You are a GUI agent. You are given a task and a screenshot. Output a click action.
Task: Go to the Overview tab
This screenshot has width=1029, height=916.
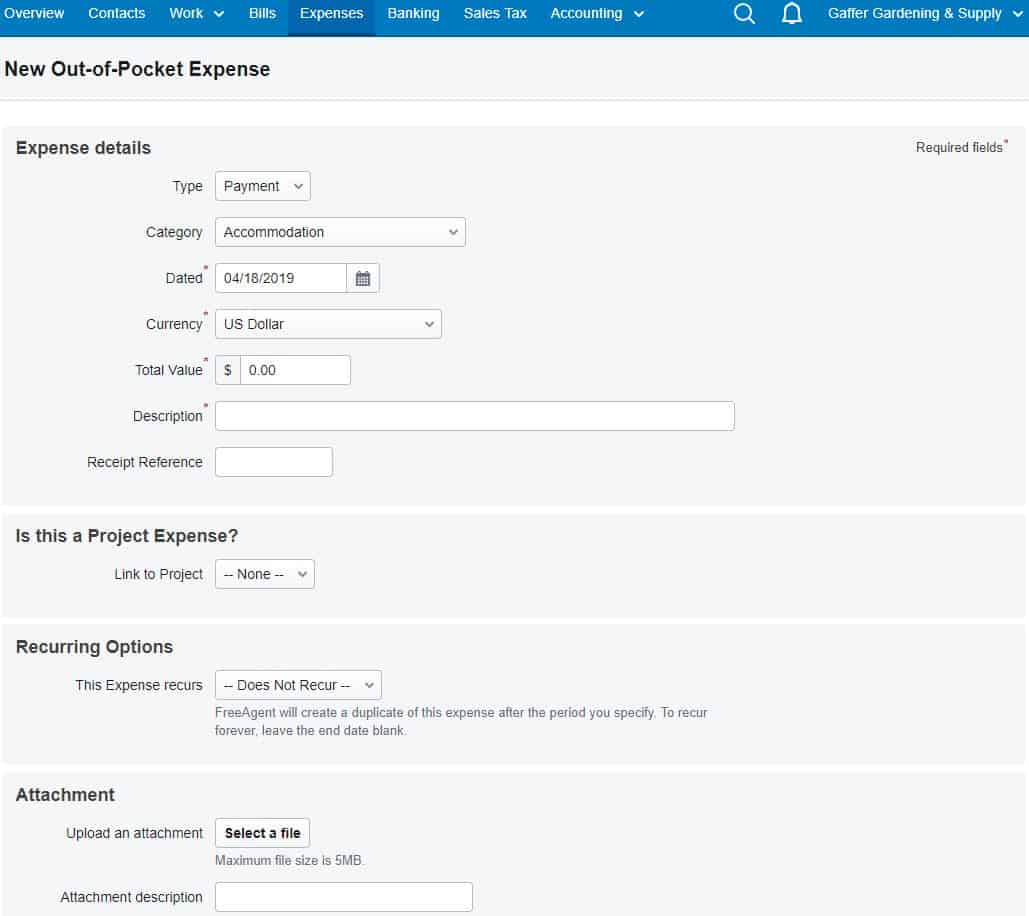click(33, 13)
